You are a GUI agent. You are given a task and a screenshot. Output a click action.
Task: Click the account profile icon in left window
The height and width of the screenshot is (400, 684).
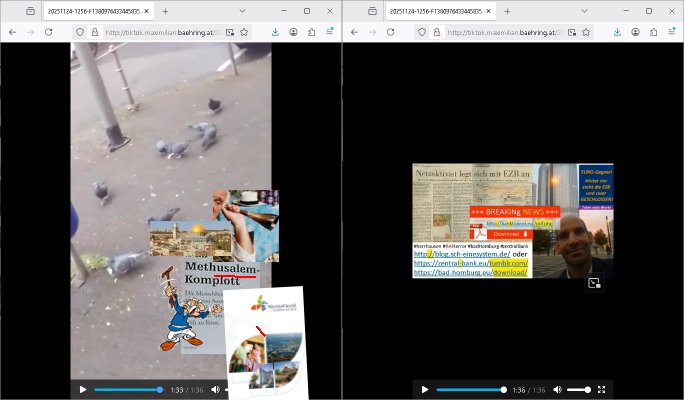click(292, 32)
